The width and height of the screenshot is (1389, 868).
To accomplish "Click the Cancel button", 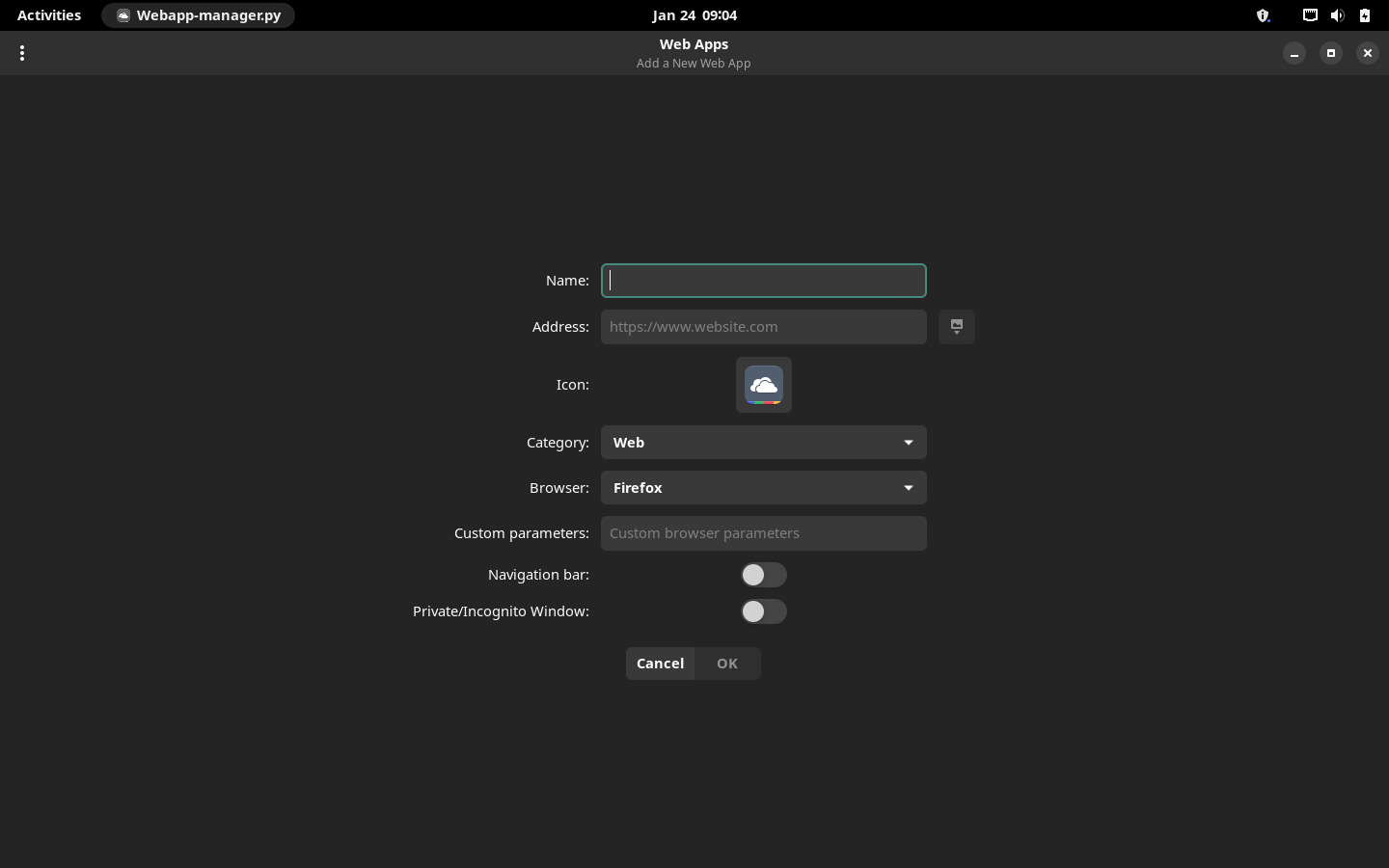I will click(660, 664).
